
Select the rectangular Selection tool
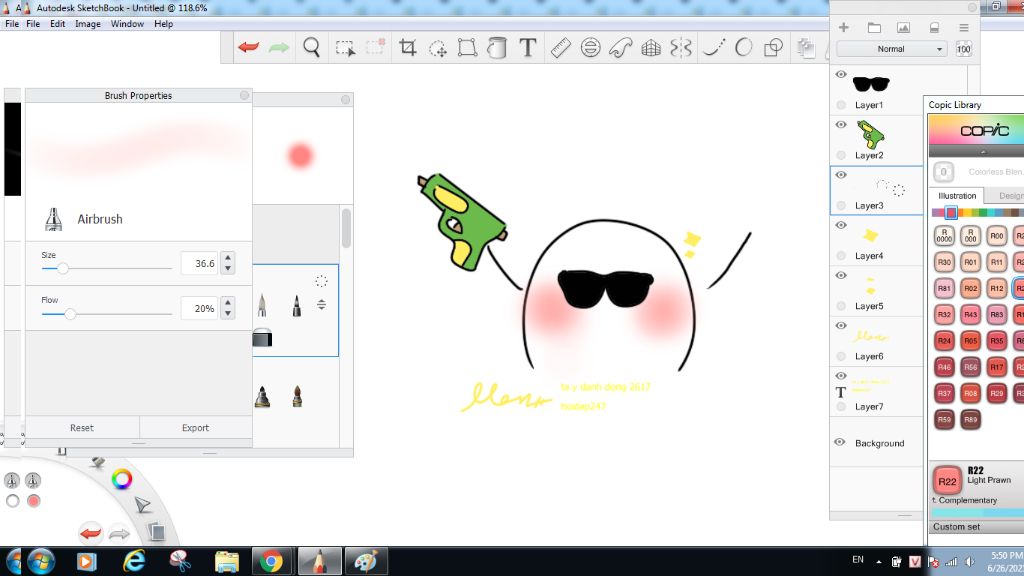pos(345,48)
